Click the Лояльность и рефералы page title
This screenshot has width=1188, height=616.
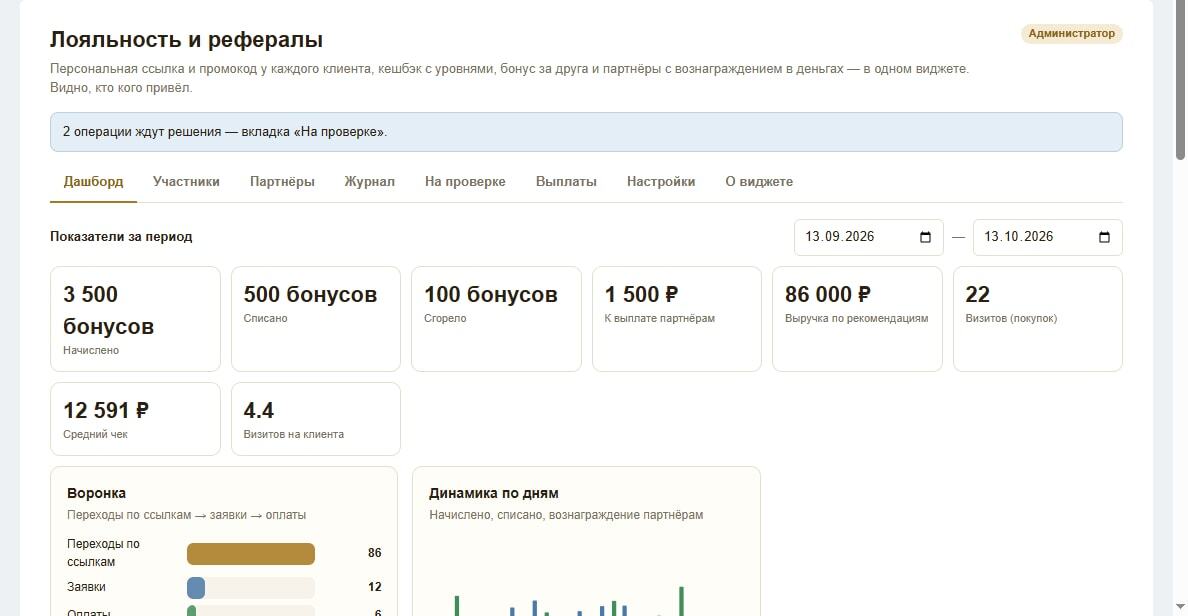coord(186,39)
